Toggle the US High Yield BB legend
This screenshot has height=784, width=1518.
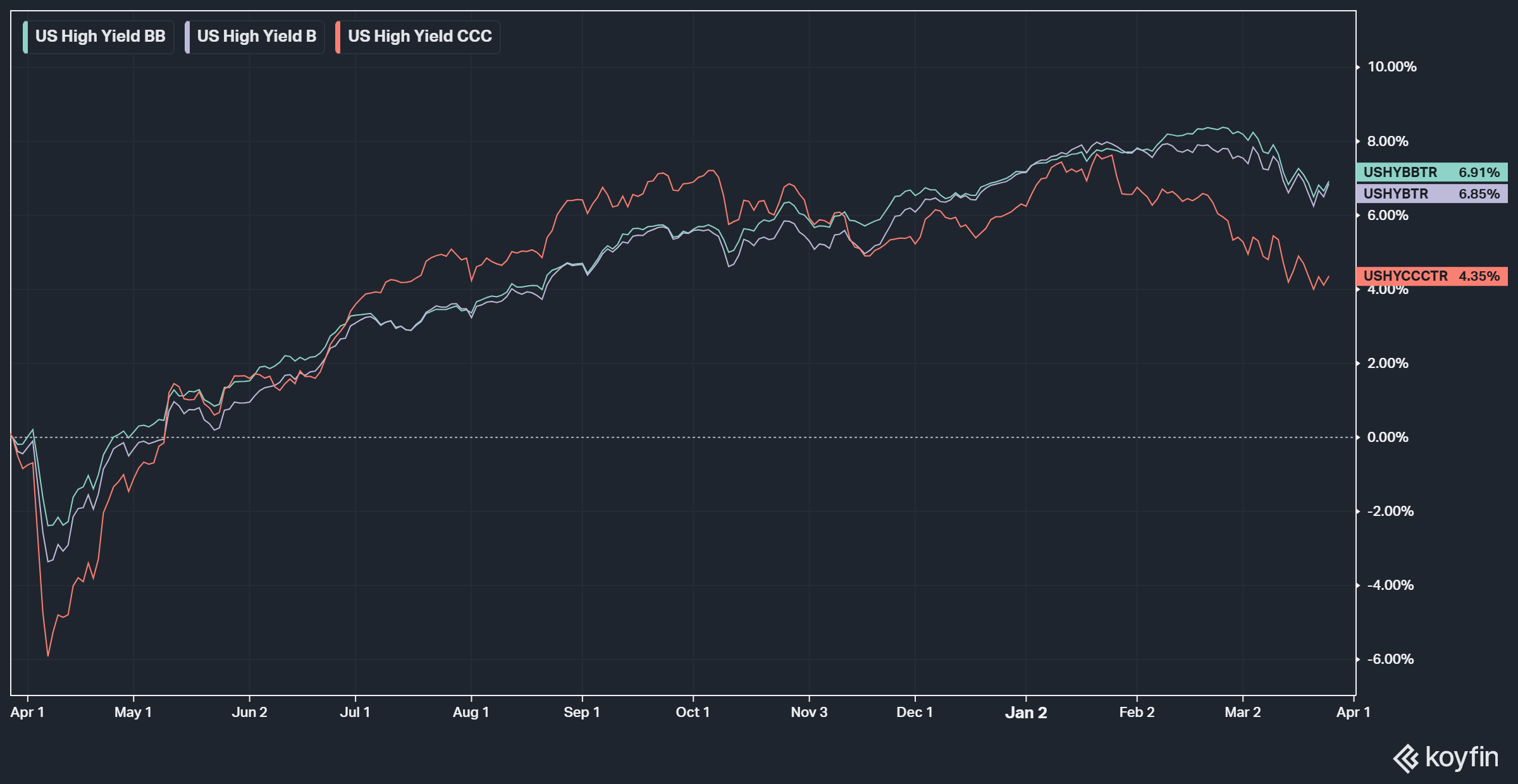point(100,37)
